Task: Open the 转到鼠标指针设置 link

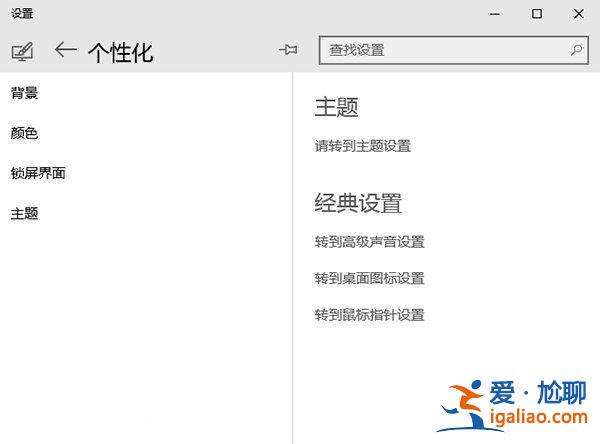Action: point(370,315)
